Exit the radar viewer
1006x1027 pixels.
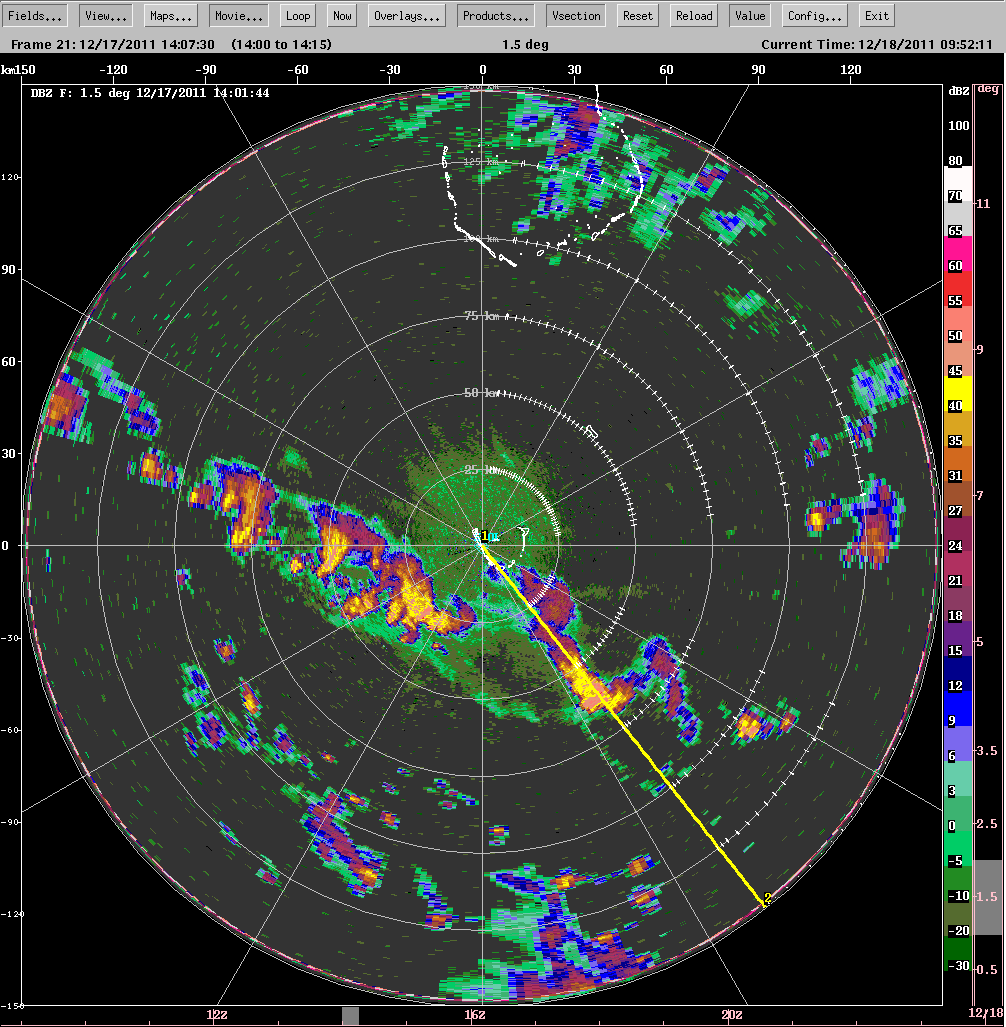[875, 15]
